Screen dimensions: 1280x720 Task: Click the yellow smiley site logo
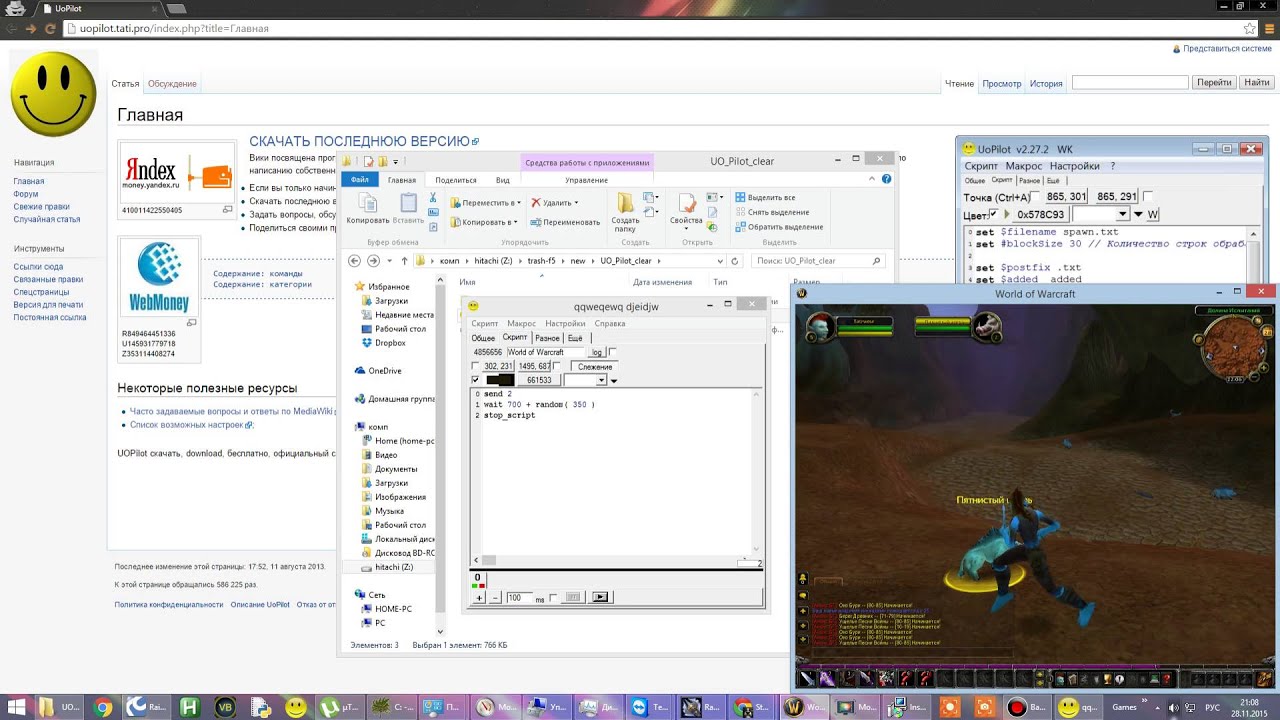53,94
